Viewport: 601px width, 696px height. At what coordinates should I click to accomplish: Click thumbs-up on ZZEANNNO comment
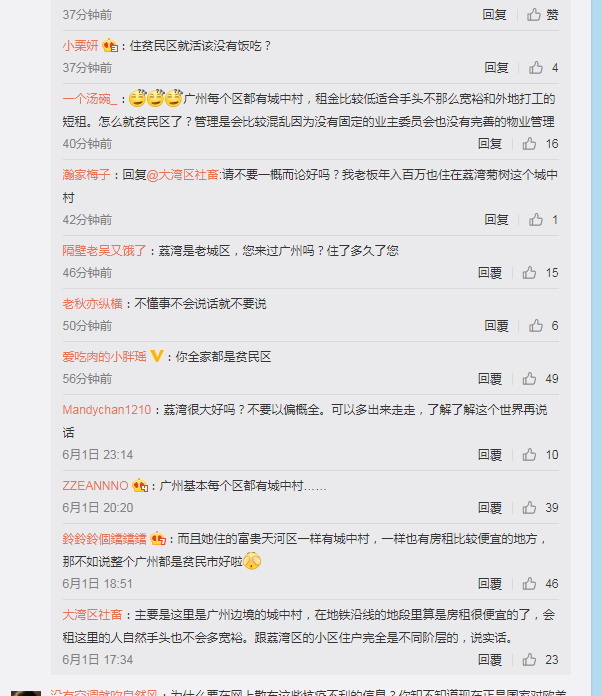[x=529, y=507]
